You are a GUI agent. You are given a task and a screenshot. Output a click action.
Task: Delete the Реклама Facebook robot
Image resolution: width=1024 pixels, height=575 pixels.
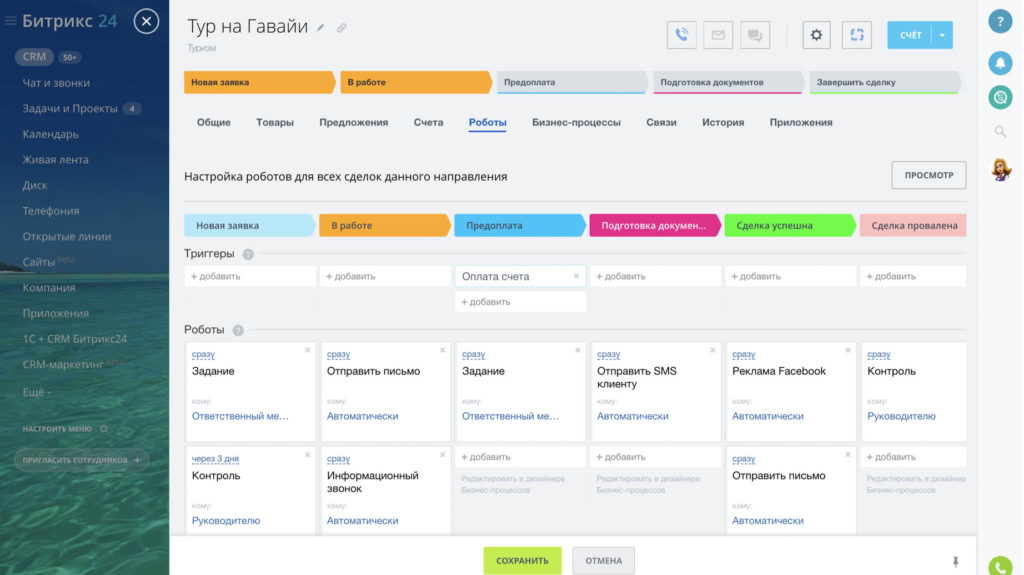(x=847, y=350)
